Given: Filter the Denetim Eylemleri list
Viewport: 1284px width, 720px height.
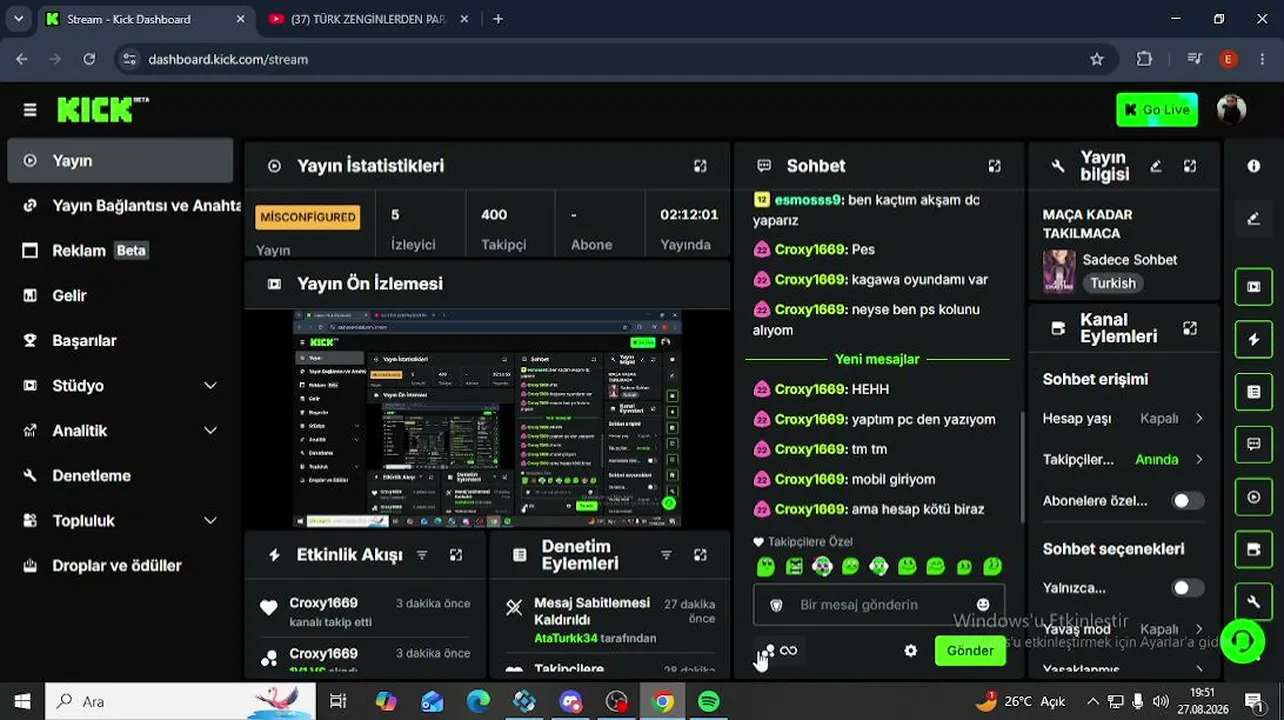Looking at the screenshot, I should click(x=666, y=555).
